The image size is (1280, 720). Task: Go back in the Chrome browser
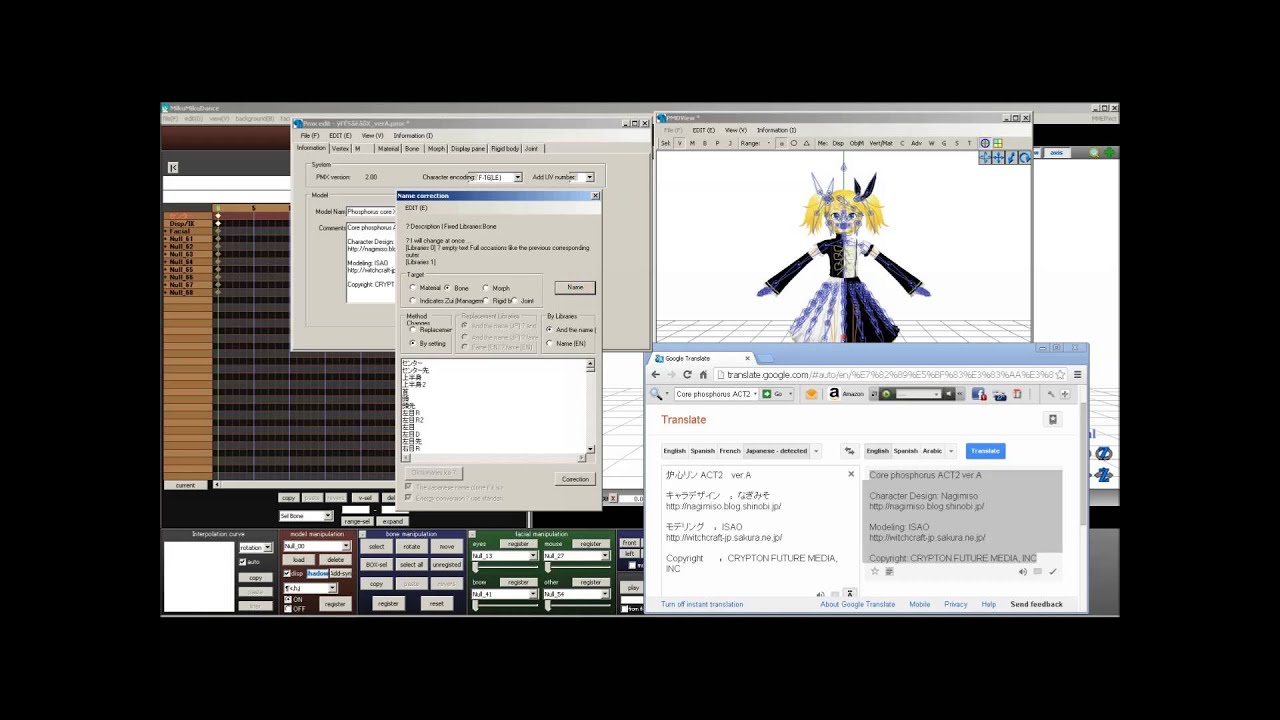pos(656,374)
